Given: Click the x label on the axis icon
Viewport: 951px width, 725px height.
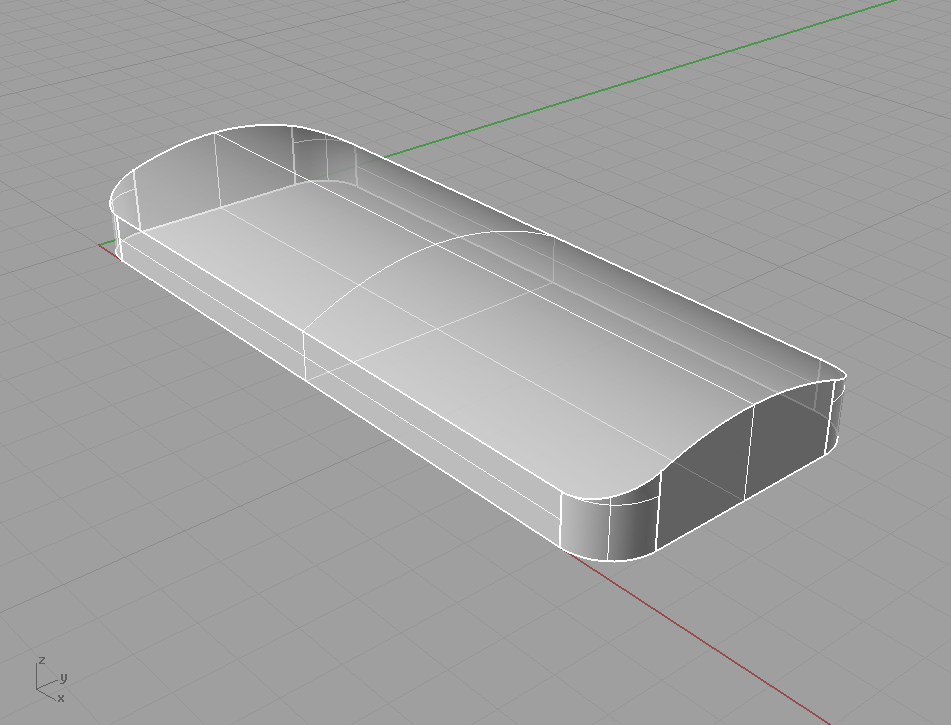Looking at the screenshot, I should tap(61, 697).
